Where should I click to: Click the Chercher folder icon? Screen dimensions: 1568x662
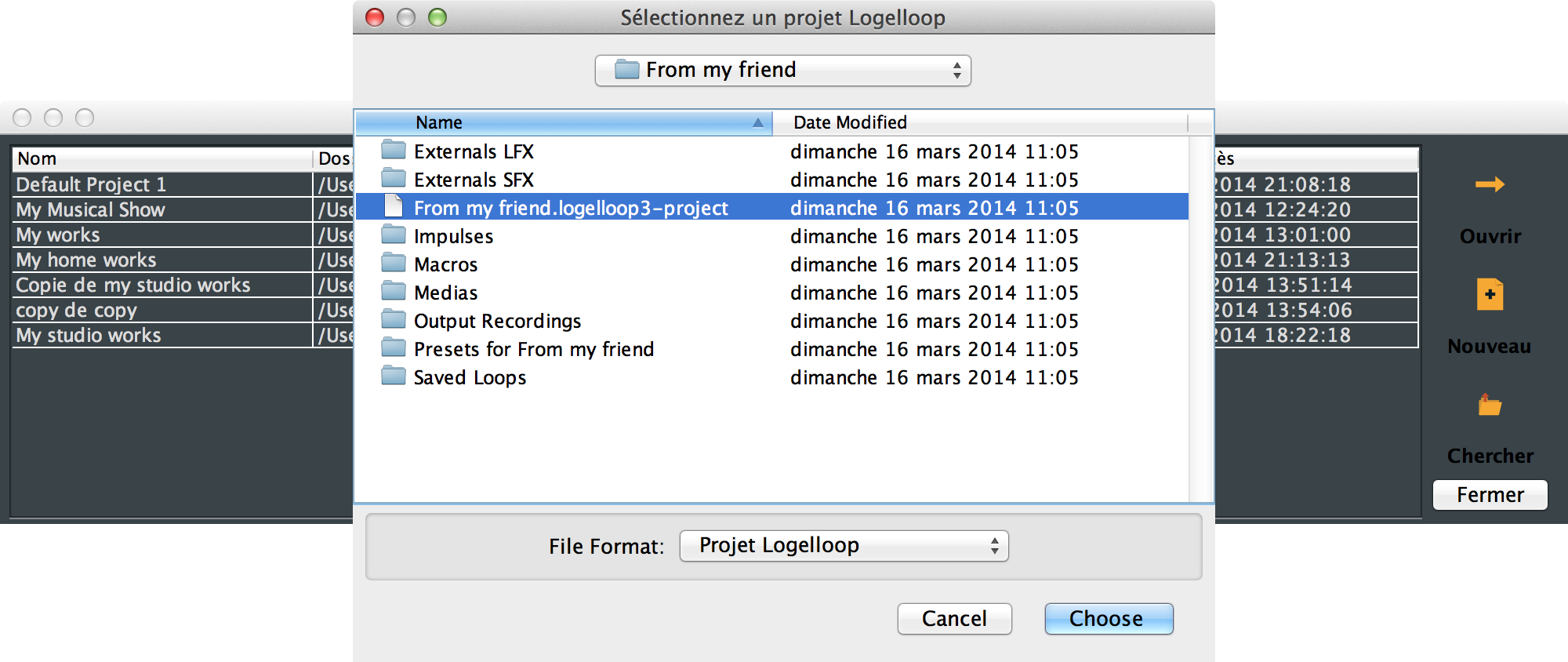click(x=1490, y=405)
